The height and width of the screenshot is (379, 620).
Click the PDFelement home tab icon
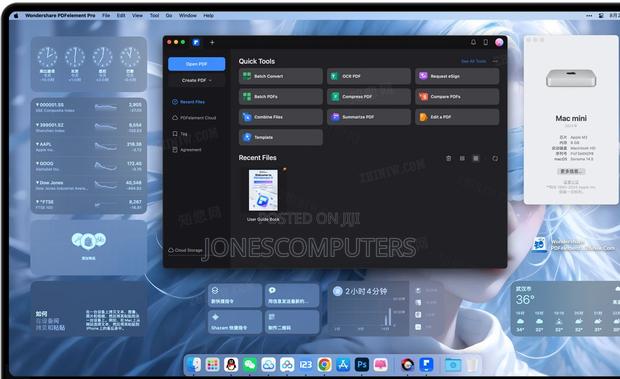point(196,42)
